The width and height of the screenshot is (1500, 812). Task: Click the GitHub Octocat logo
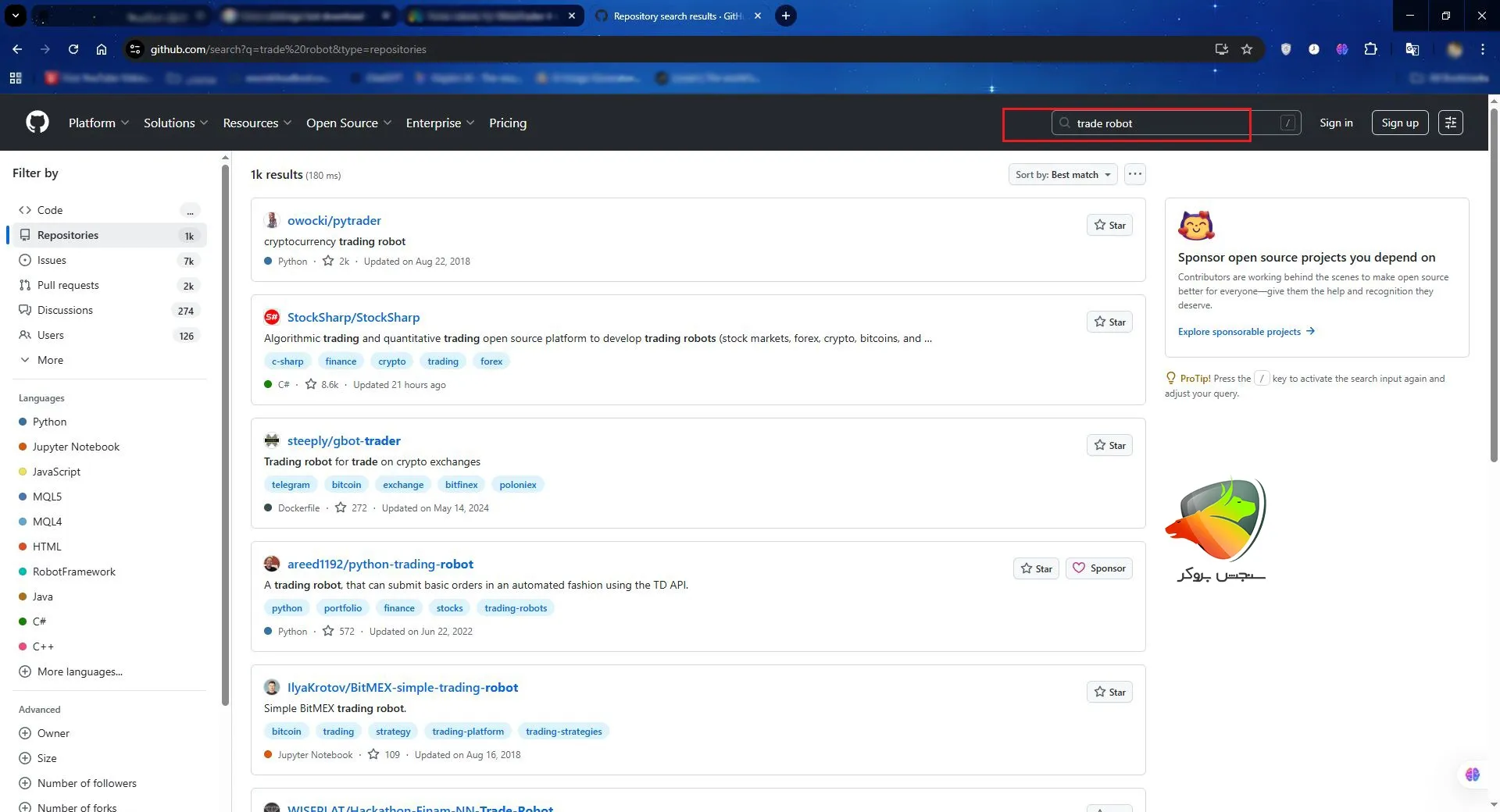pyautogui.click(x=37, y=123)
